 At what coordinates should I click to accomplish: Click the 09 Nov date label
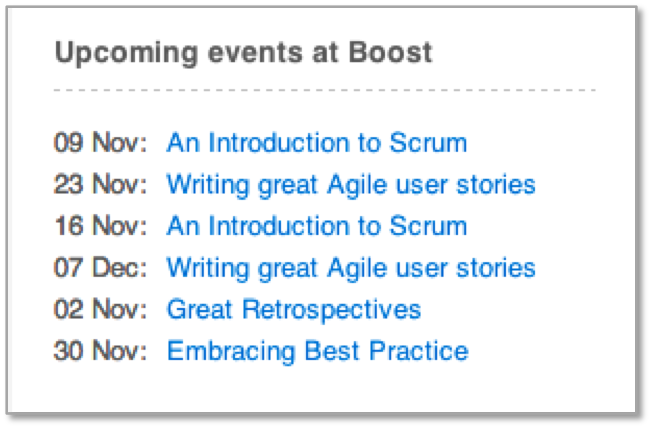(x=100, y=143)
